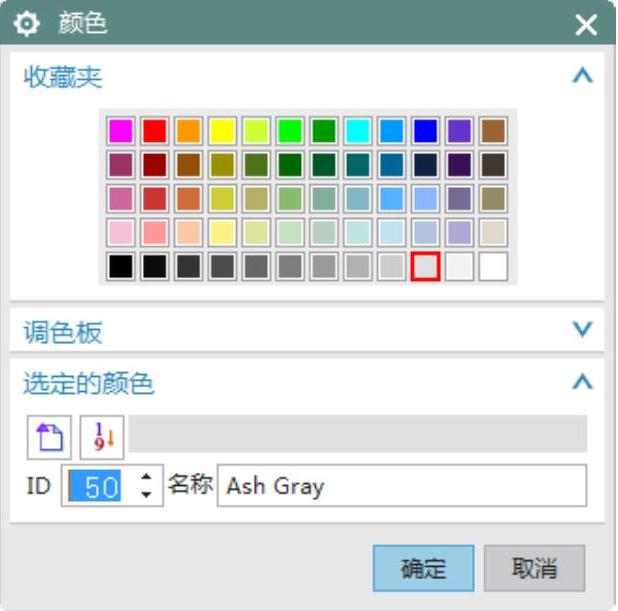
Task: Select the cyan swatch in the top row
Action: pos(358,131)
